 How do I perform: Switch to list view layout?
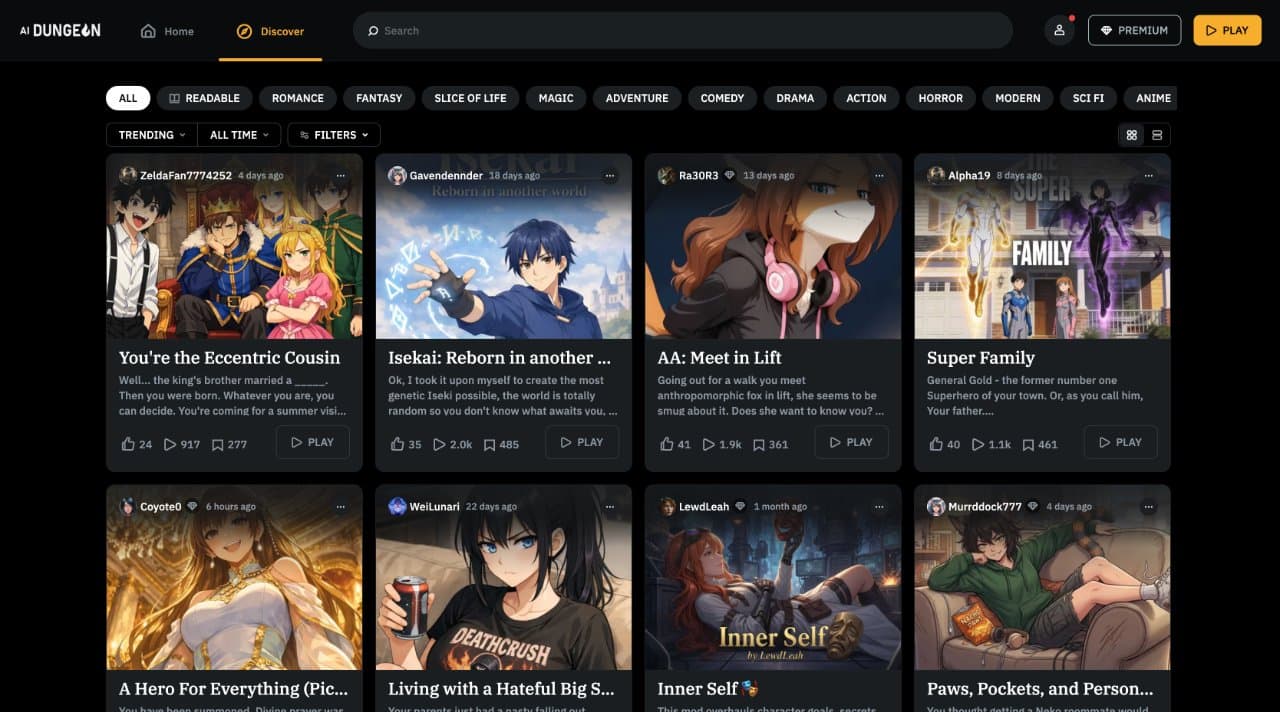[1157, 135]
